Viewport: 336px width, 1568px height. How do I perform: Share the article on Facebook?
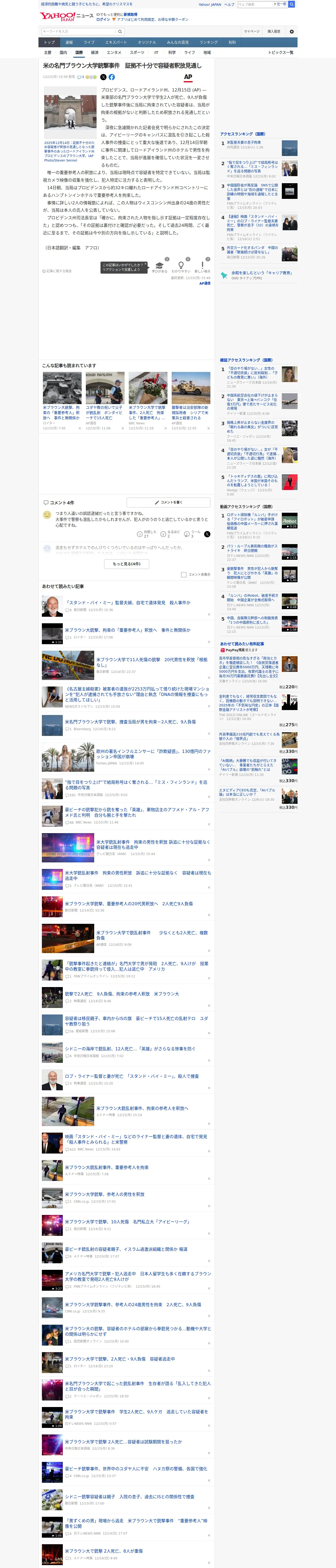111,77
